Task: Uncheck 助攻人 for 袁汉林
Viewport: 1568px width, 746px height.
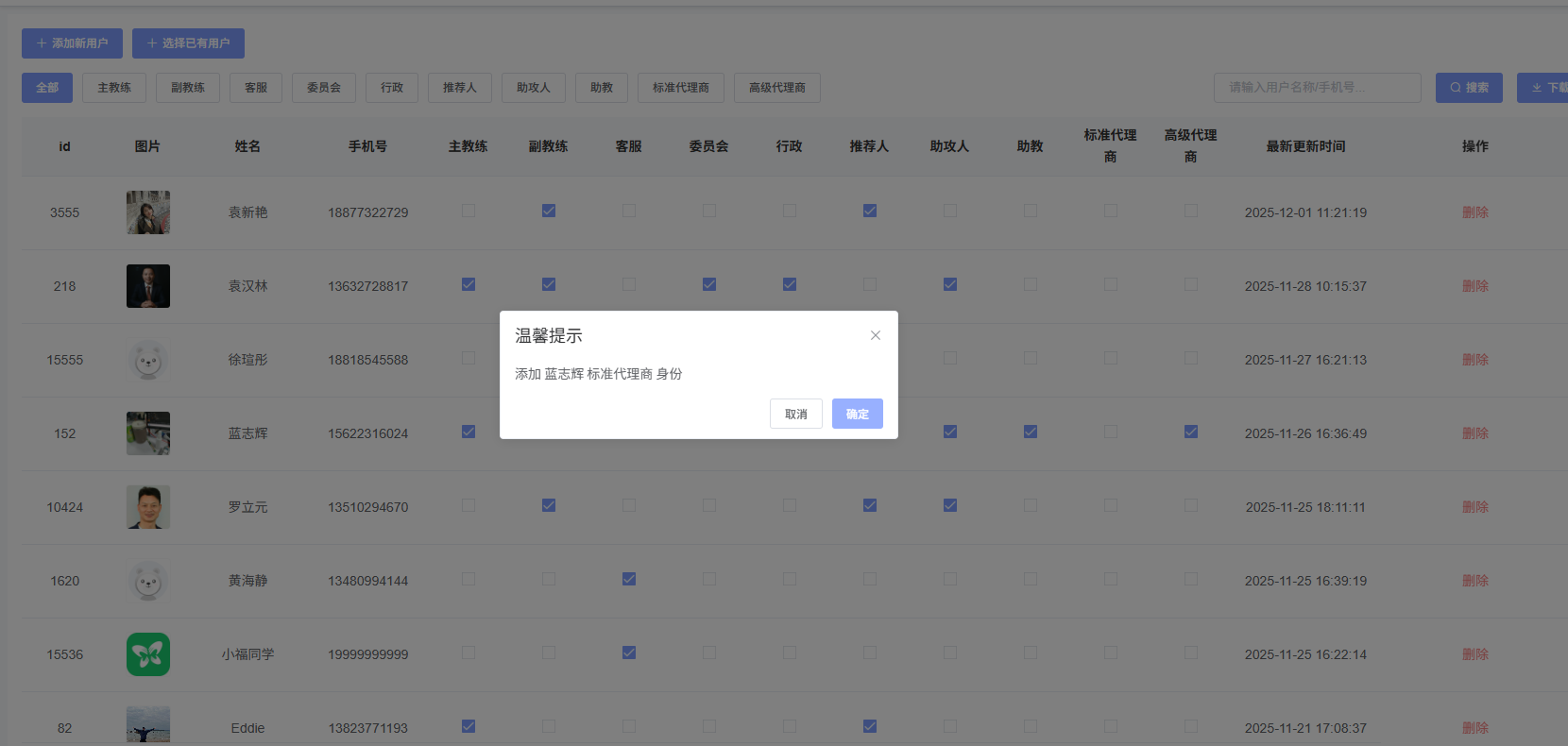Action: [x=950, y=284]
